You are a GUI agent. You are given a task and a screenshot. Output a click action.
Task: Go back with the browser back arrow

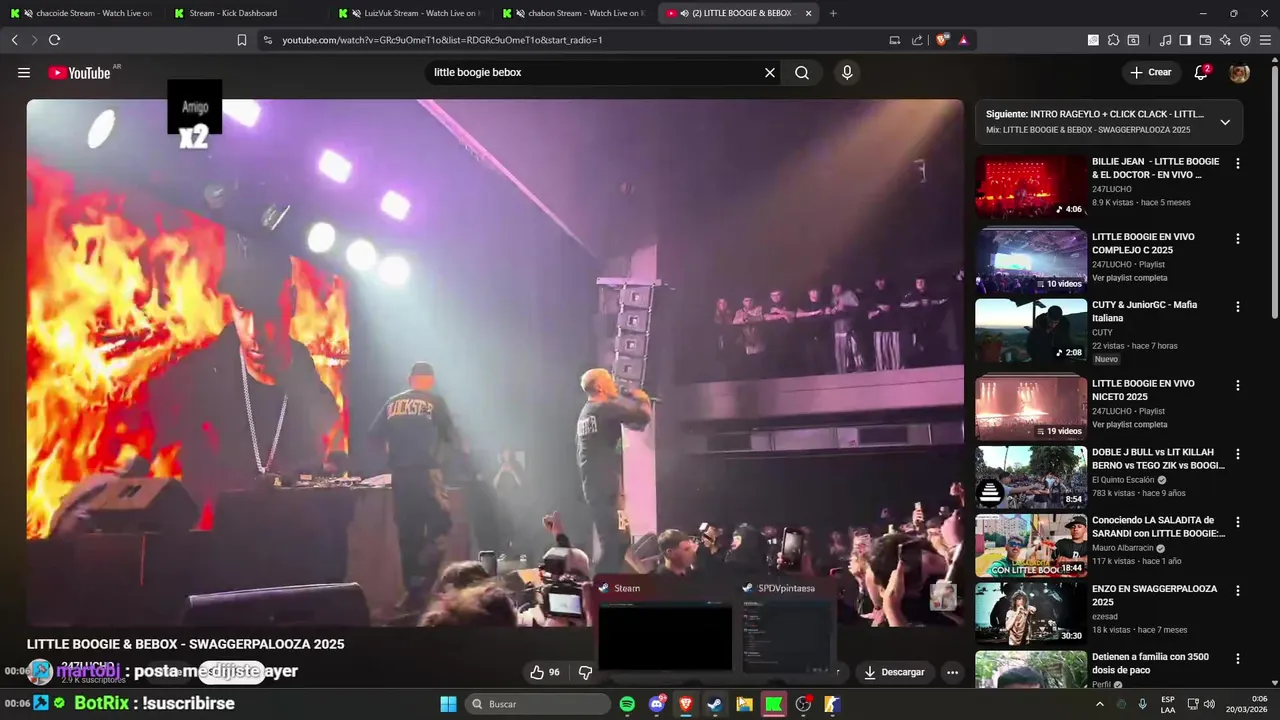tap(15, 40)
